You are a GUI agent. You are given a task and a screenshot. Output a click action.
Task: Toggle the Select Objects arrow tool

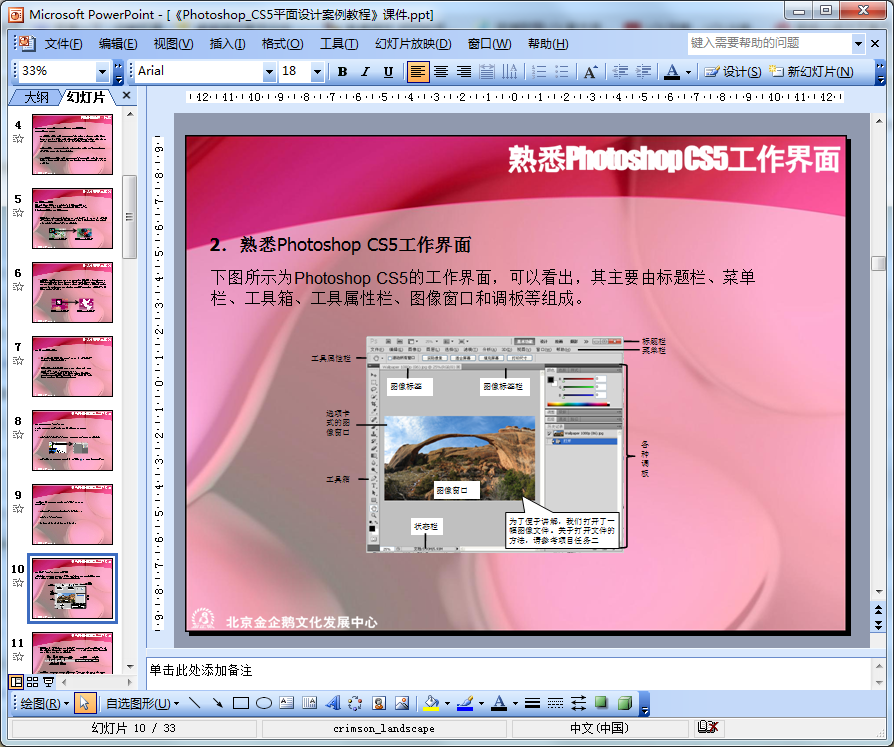point(84,704)
